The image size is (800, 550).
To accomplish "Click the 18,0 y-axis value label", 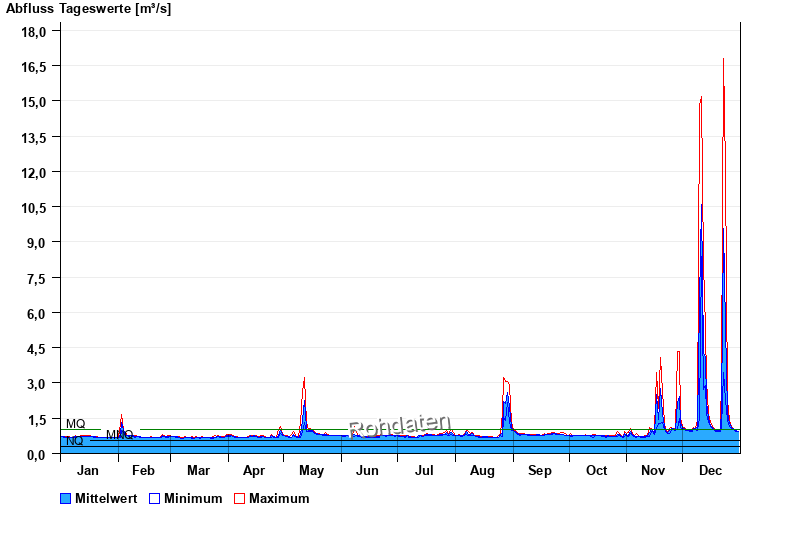I will tap(34, 31).
